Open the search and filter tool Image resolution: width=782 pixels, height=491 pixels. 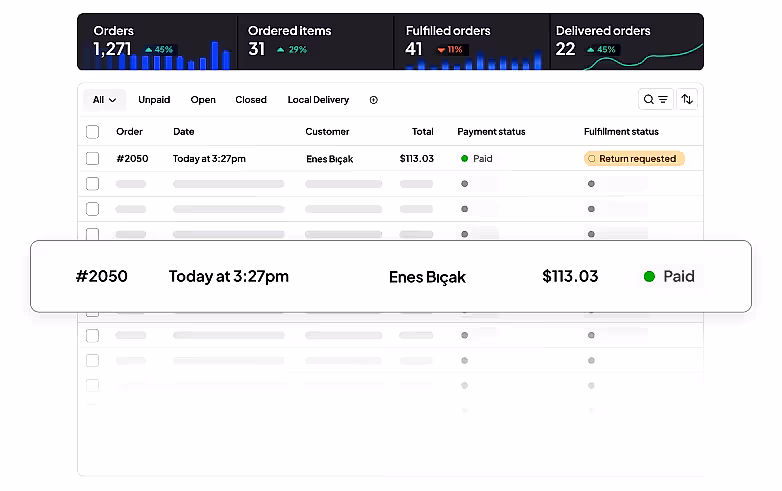(x=656, y=99)
